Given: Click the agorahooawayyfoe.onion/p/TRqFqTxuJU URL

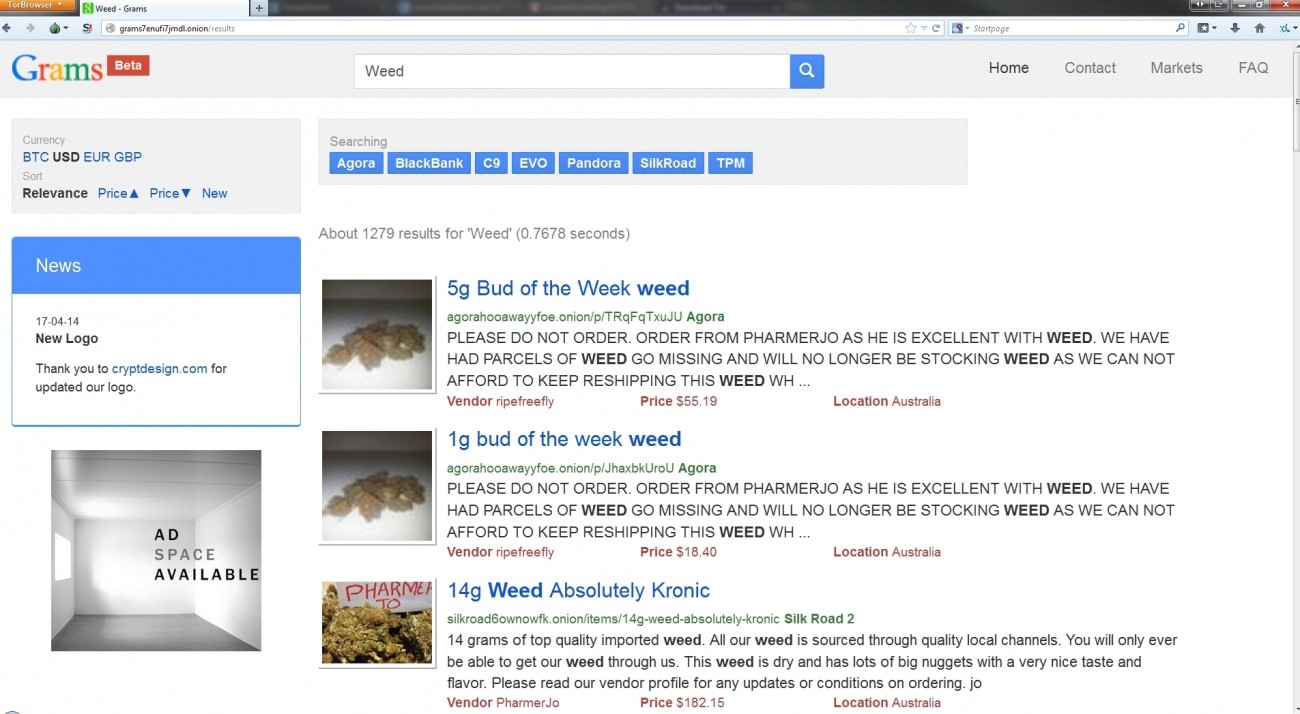Looking at the screenshot, I should pyautogui.click(x=564, y=317).
